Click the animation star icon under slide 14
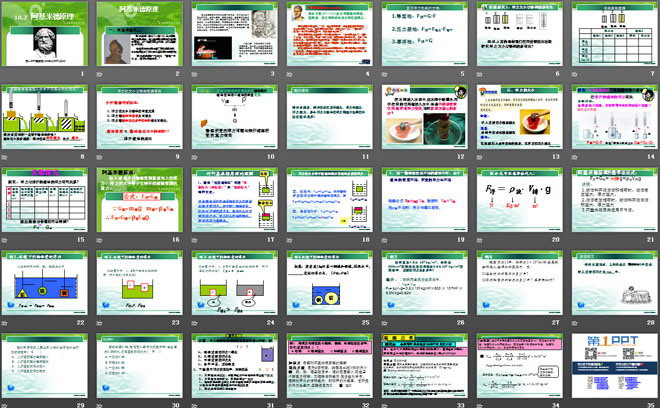Screen dimensions: 660x408 click(x=575, y=157)
